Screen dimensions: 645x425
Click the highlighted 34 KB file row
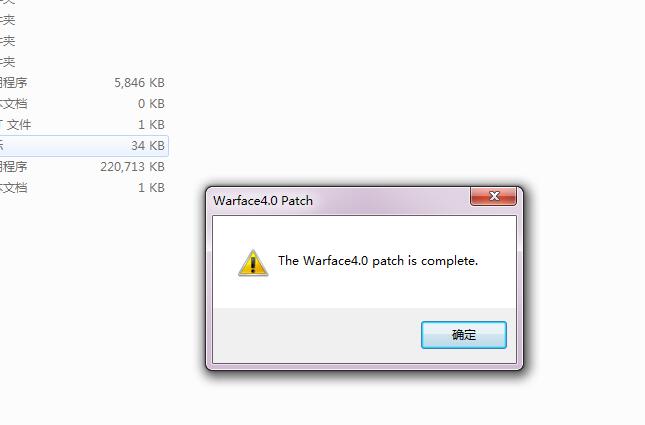pyautogui.click(x=84, y=146)
